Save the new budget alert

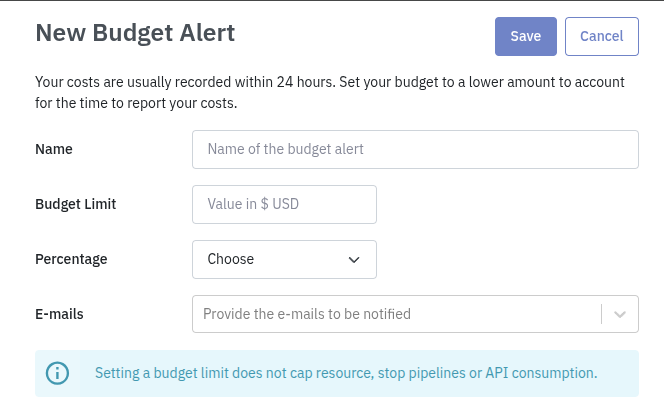(x=526, y=36)
